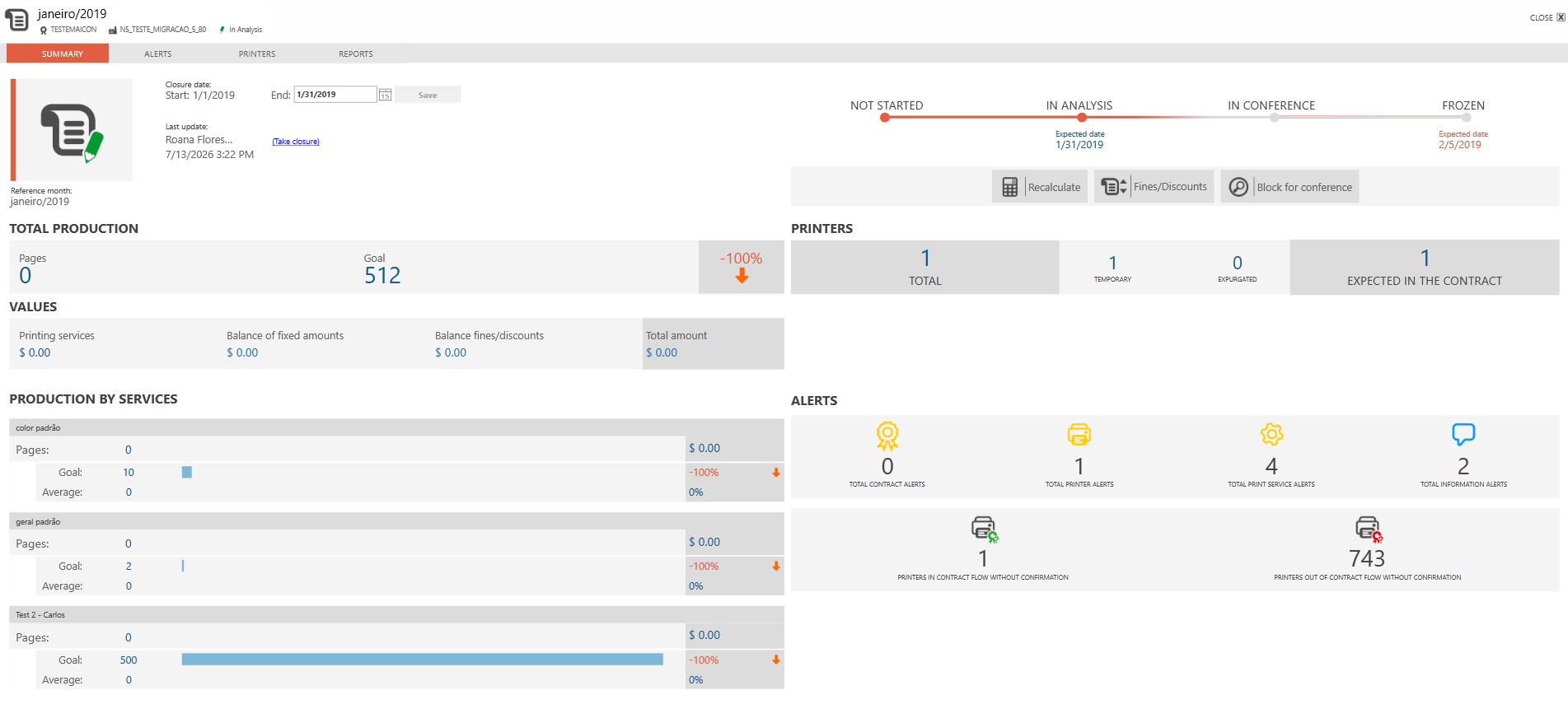Close the closure summary window
Viewport: 1568px width, 709px height.
click(x=1547, y=17)
